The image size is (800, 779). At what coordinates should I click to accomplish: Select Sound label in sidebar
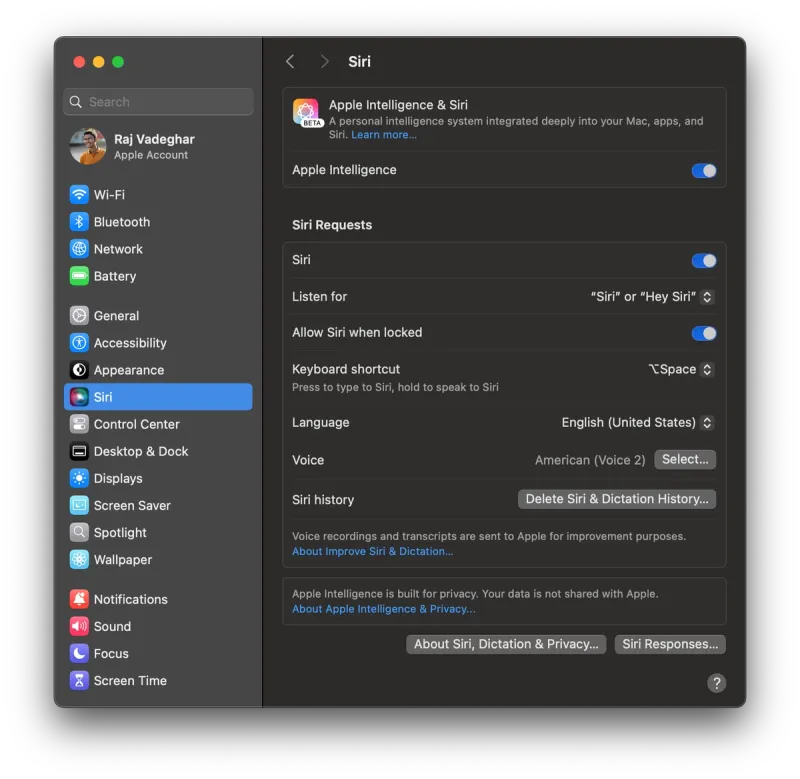tap(112, 626)
